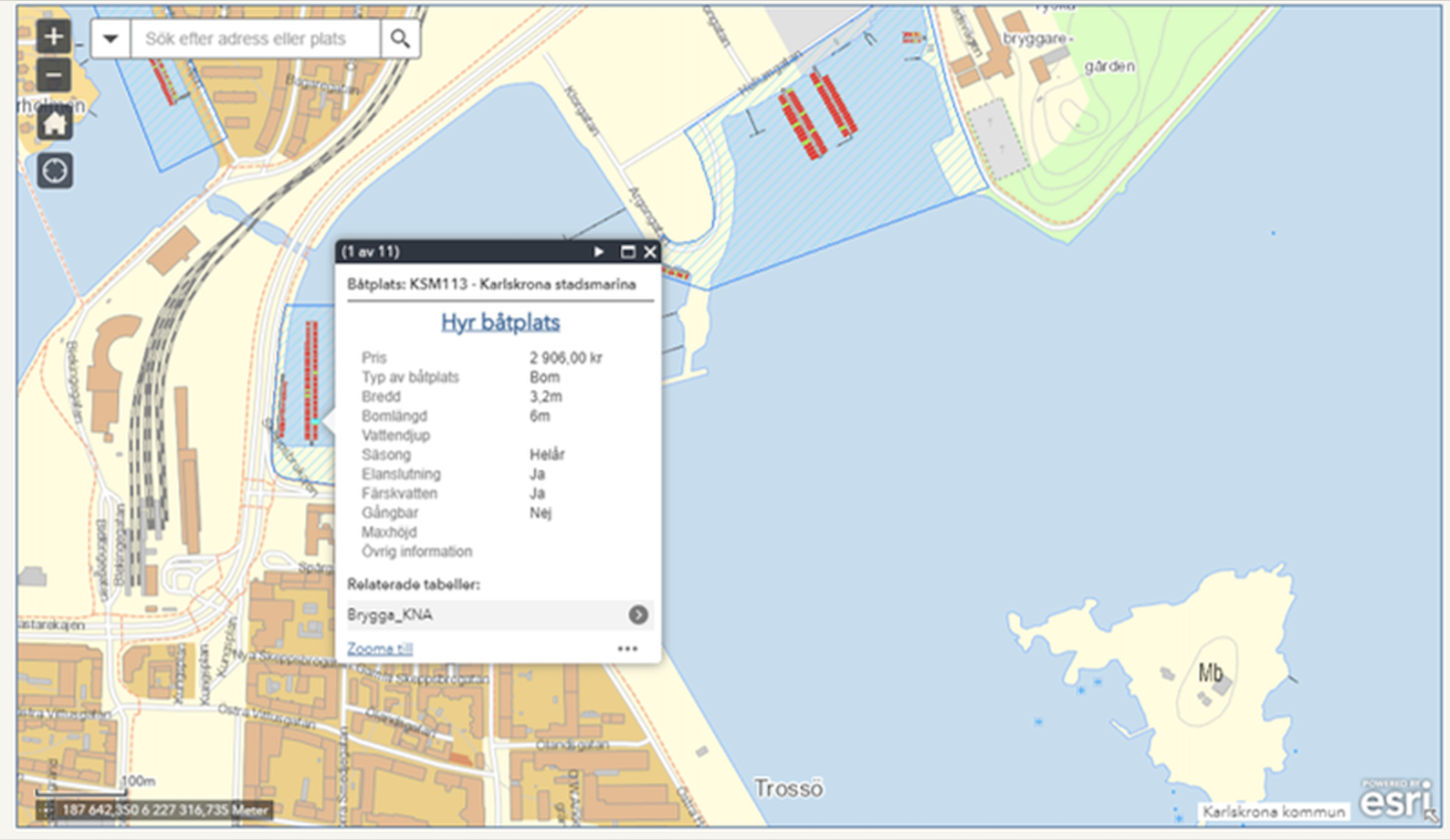Run the search with magnifier icon
Image resolution: width=1450 pixels, height=840 pixels.
point(400,39)
